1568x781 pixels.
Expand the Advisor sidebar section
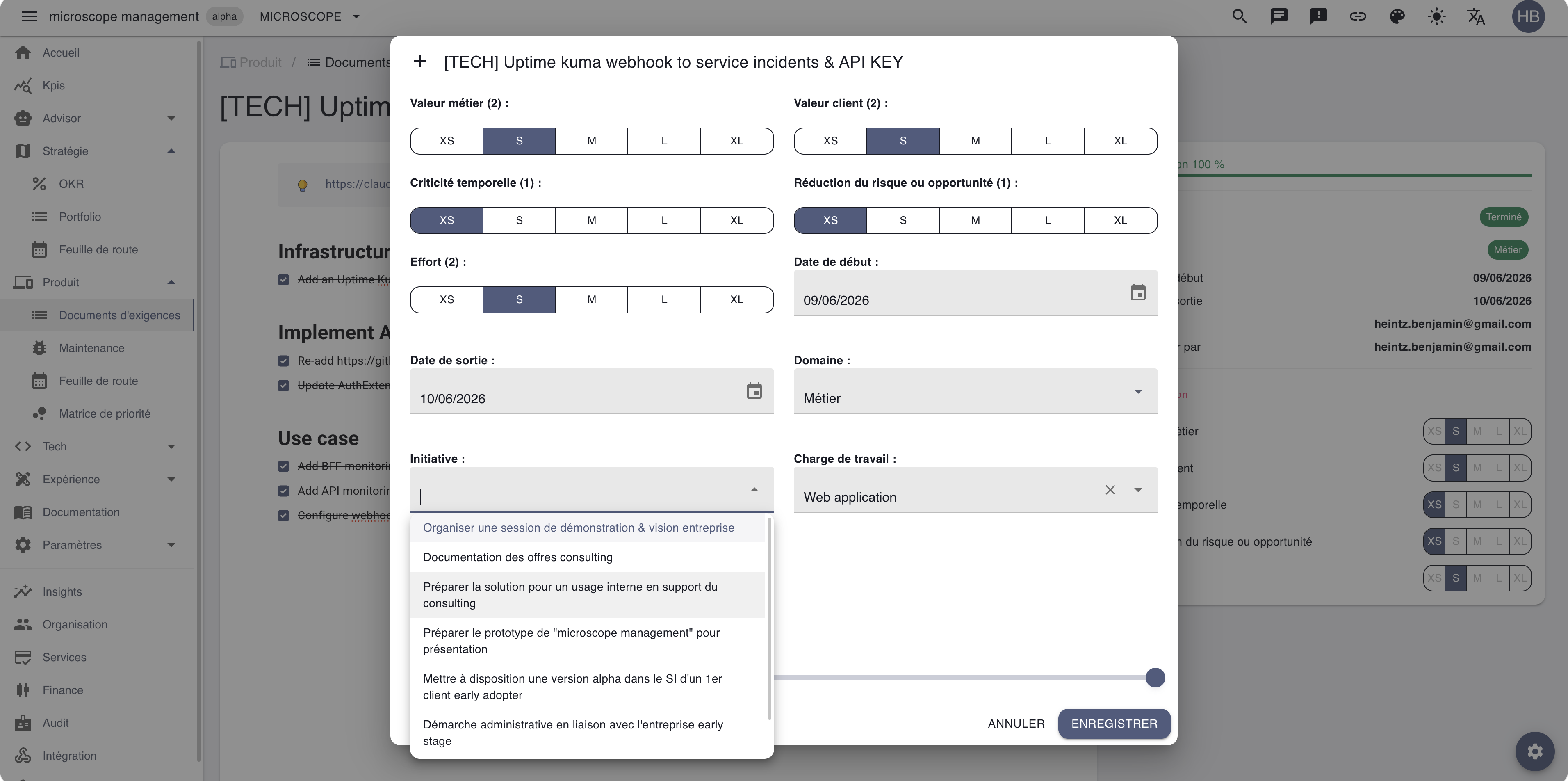pos(171,118)
